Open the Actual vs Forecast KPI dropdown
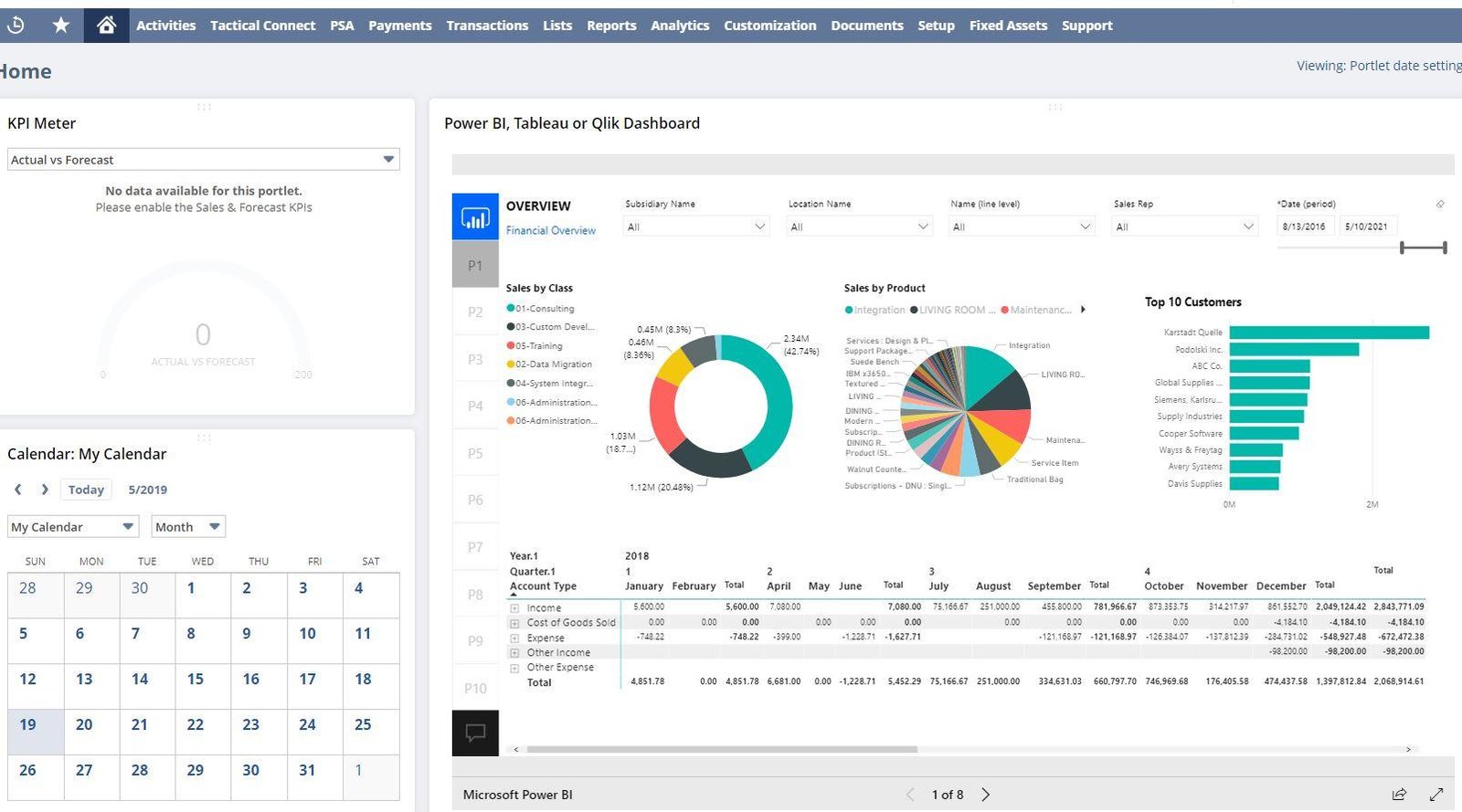This screenshot has height=812, width=1462. [204, 160]
